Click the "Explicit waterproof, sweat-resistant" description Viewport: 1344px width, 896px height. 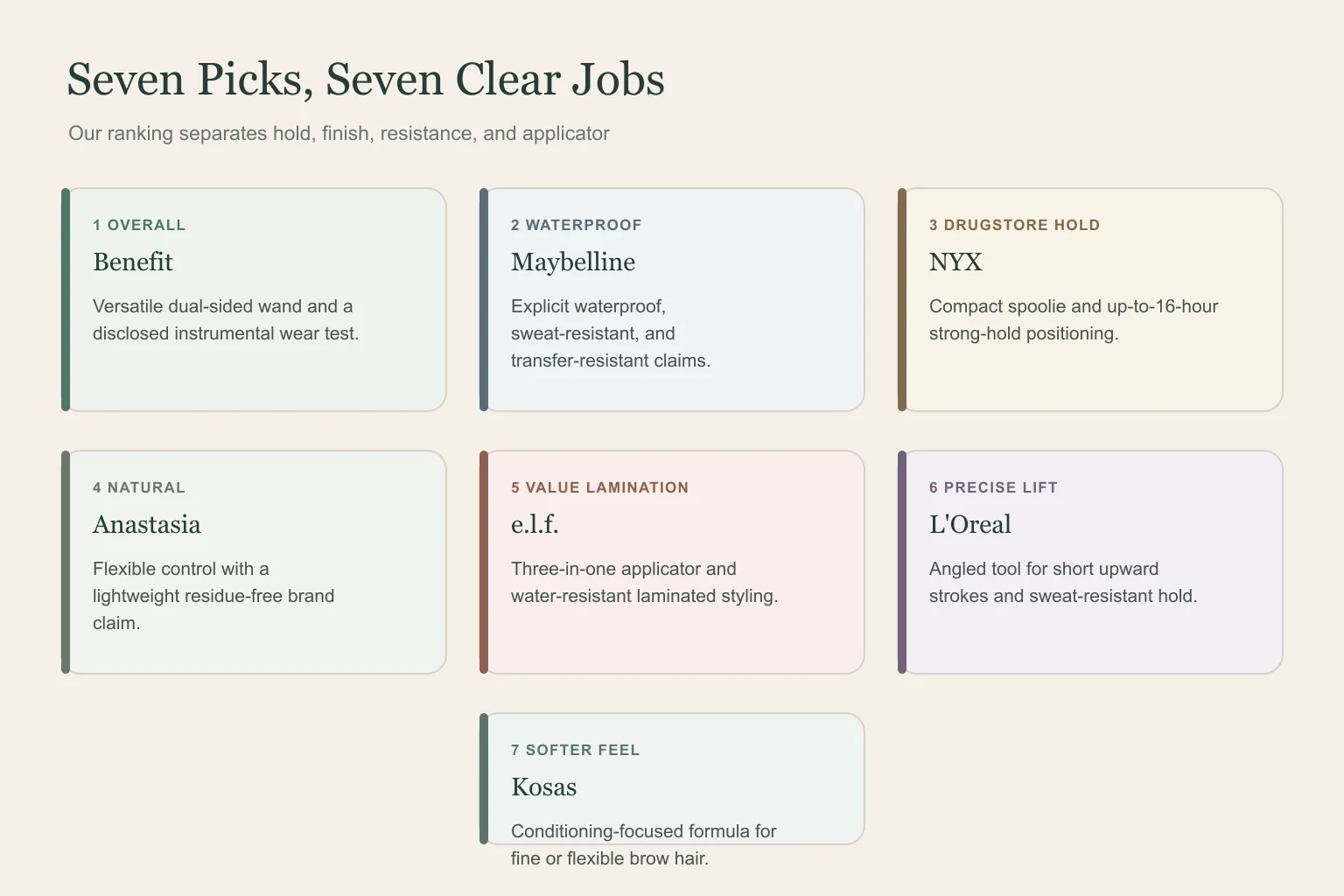(611, 333)
